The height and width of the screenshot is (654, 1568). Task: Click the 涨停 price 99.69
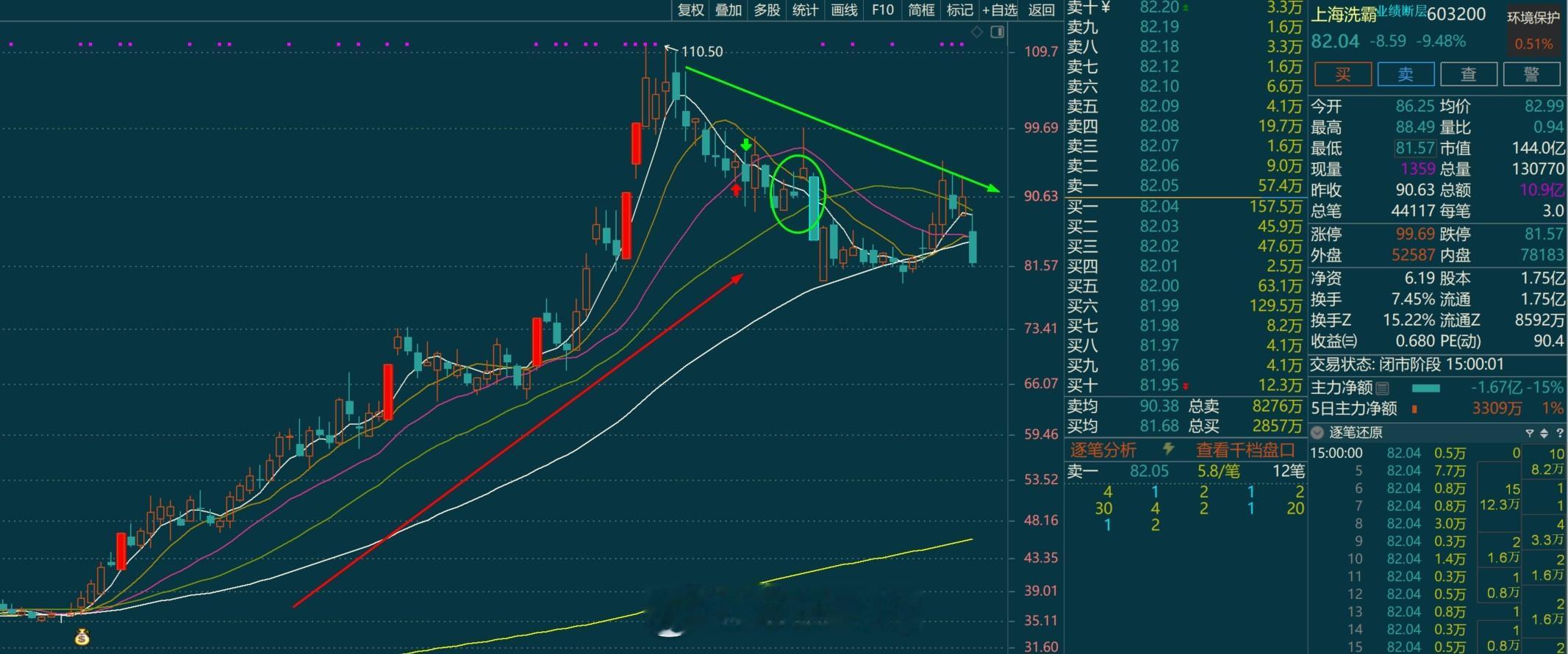point(1414,234)
